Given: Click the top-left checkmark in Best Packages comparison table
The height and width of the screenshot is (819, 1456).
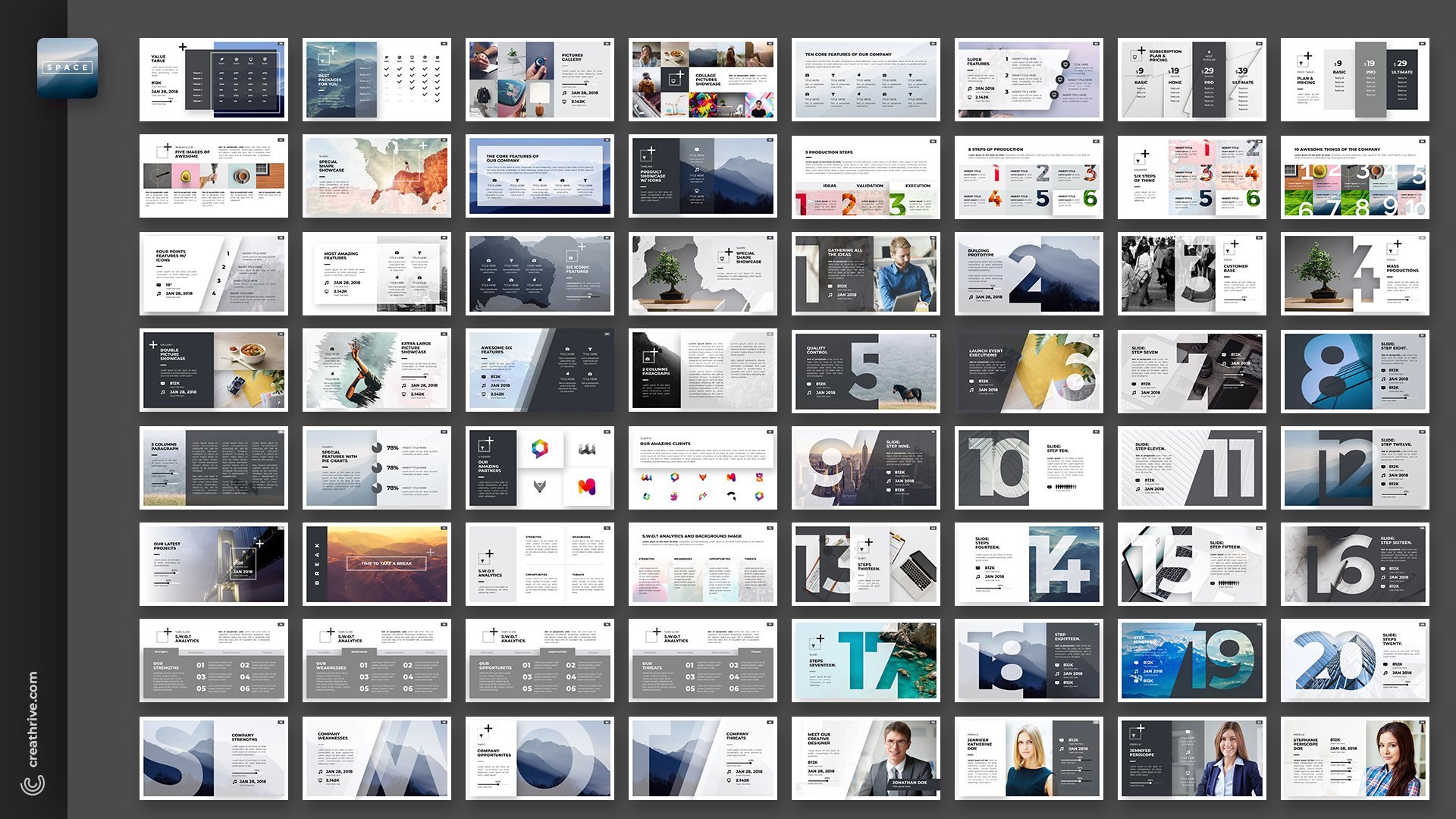Looking at the screenshot, I should click(387, 68).
